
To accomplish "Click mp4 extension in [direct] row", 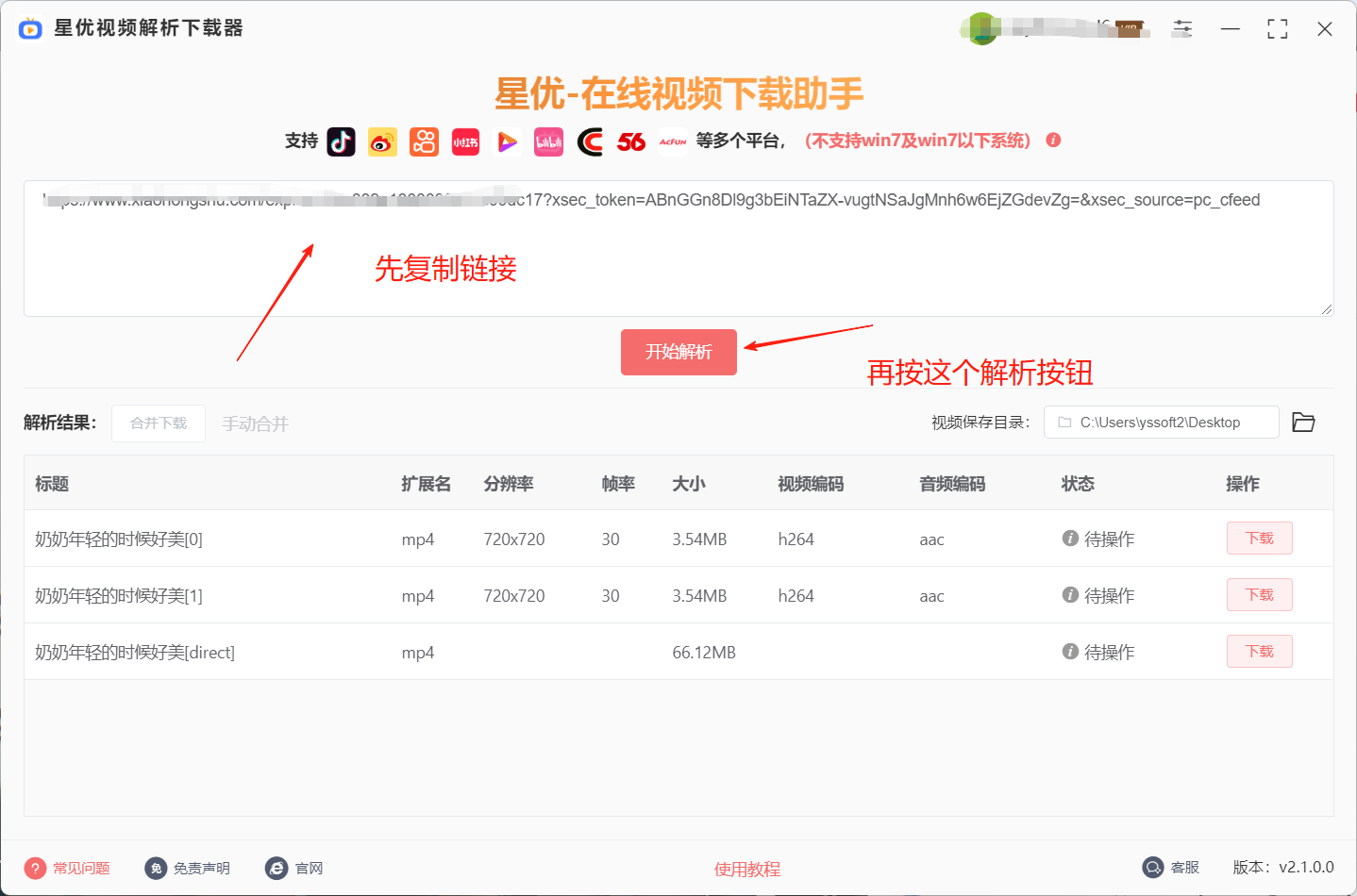I will (418, 653).
